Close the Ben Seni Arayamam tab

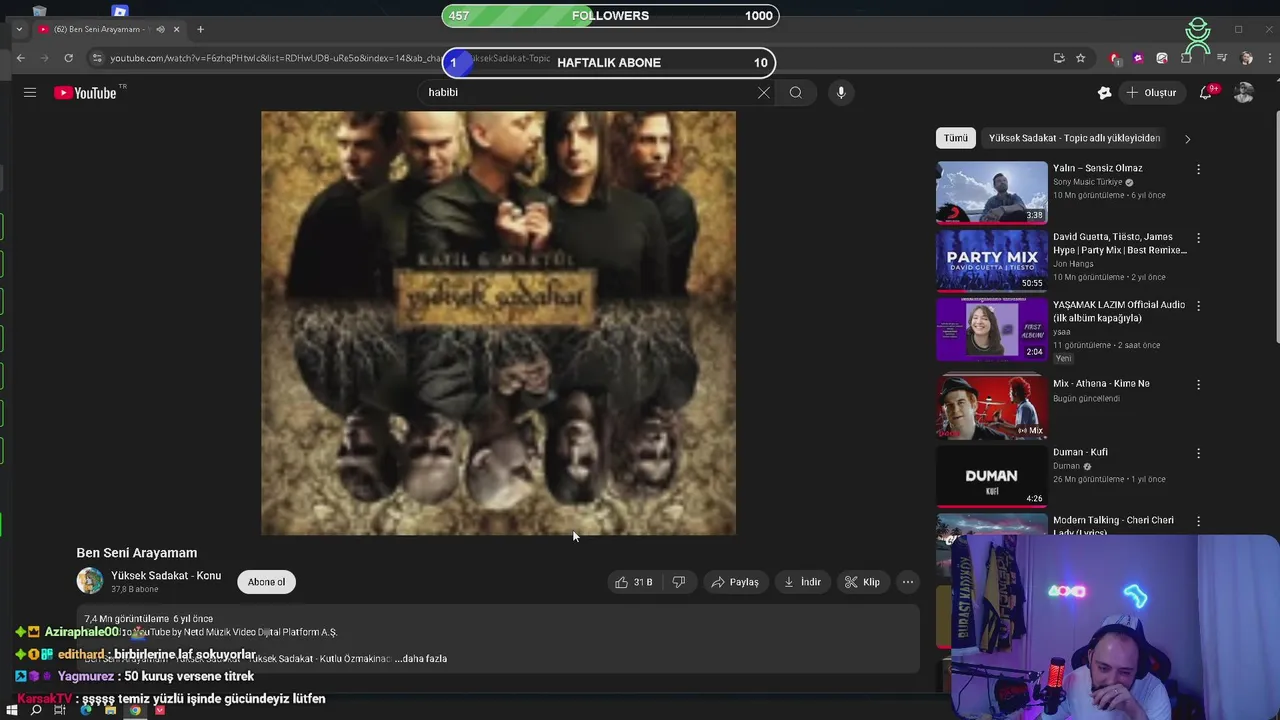point(177,29)
